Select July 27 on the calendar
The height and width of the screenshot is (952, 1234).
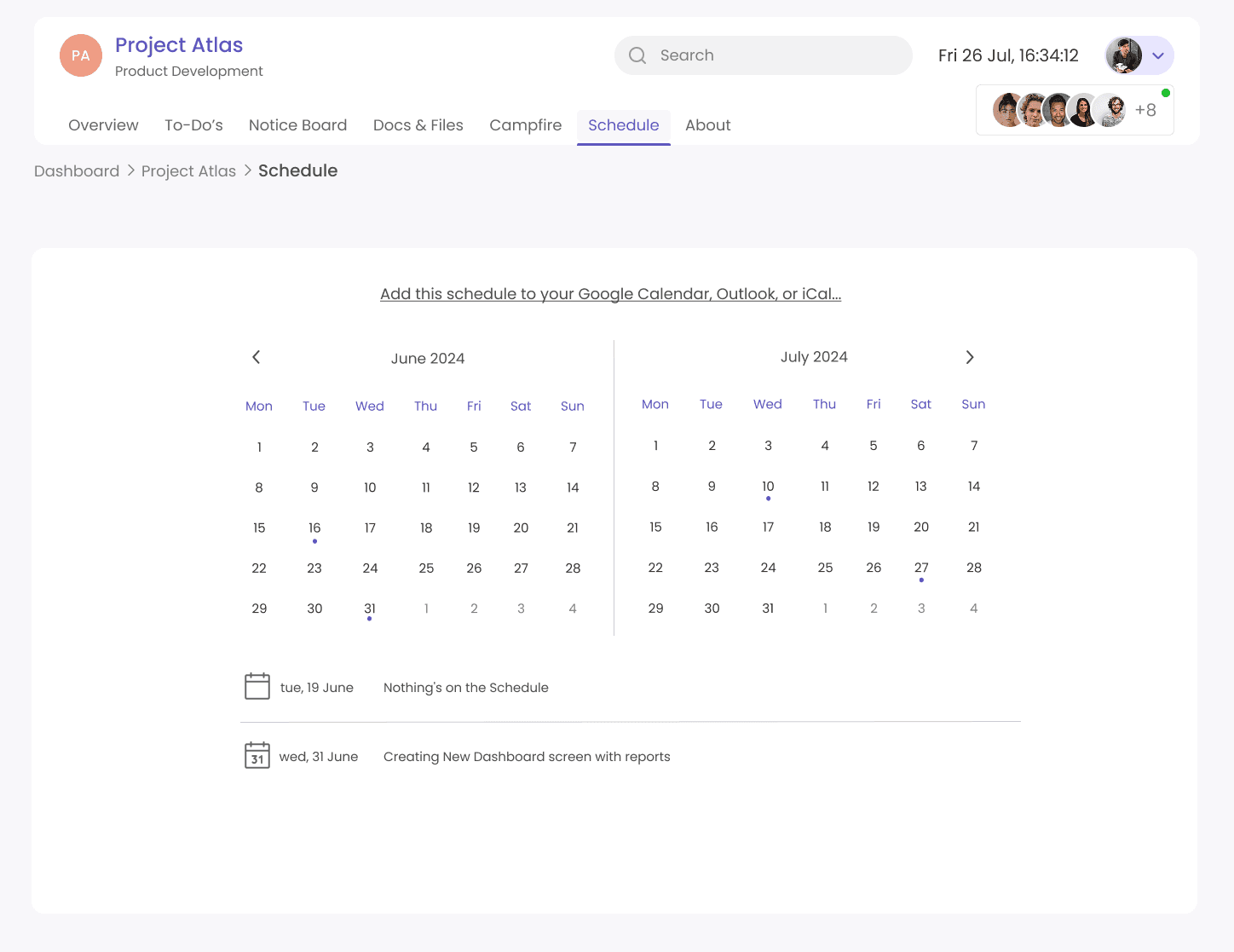[921, 567]
